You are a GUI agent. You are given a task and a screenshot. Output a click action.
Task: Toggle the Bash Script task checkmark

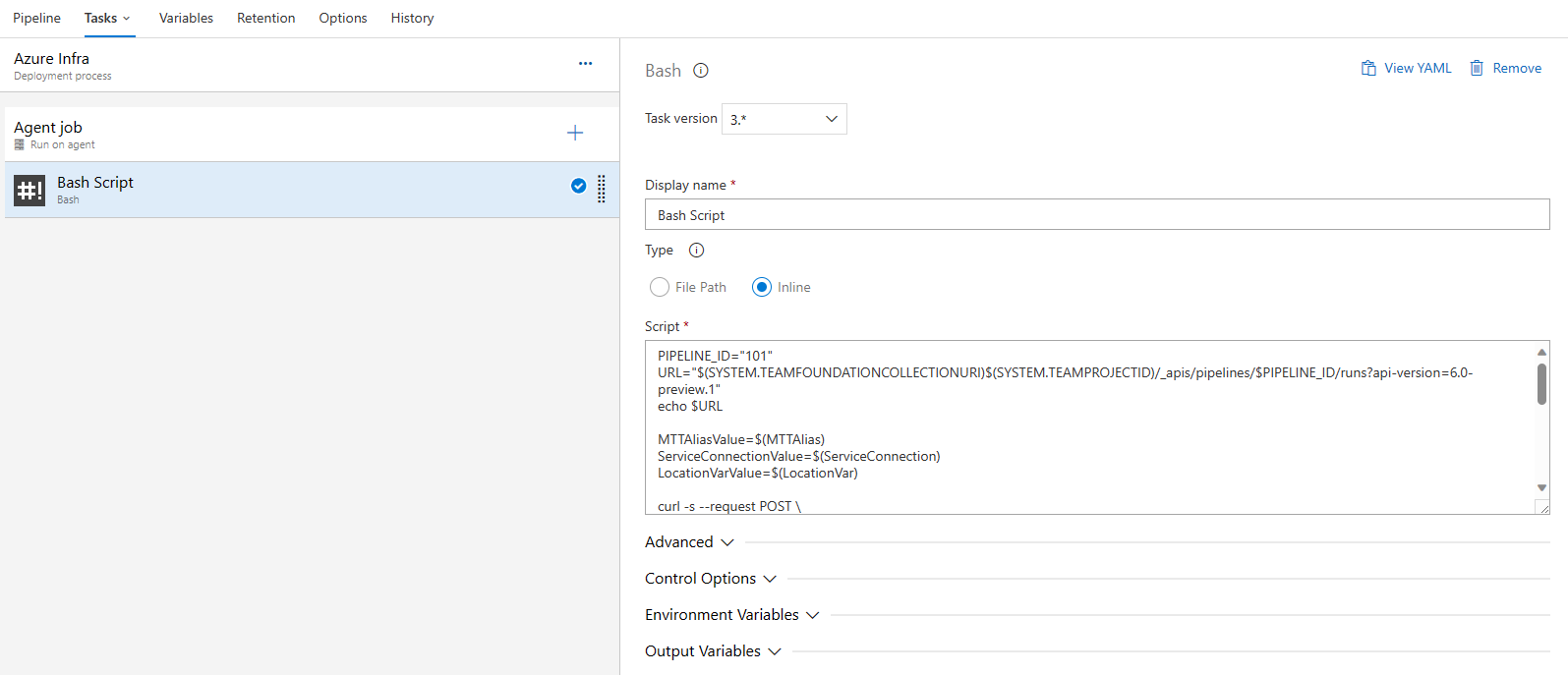click(x=579, y=186)
